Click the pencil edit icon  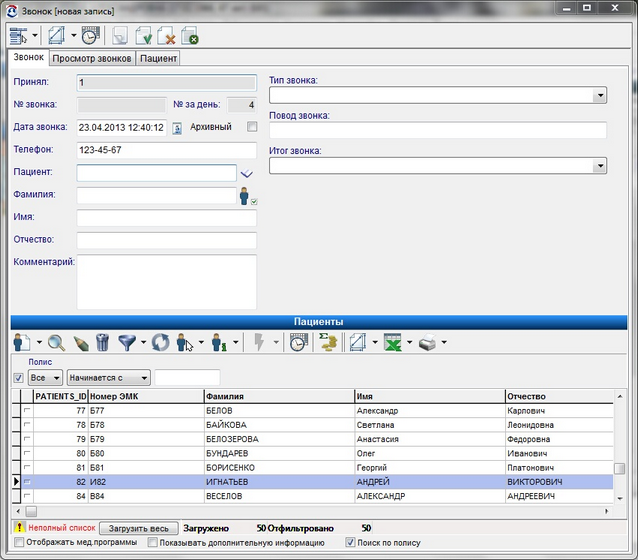point(81,343)
